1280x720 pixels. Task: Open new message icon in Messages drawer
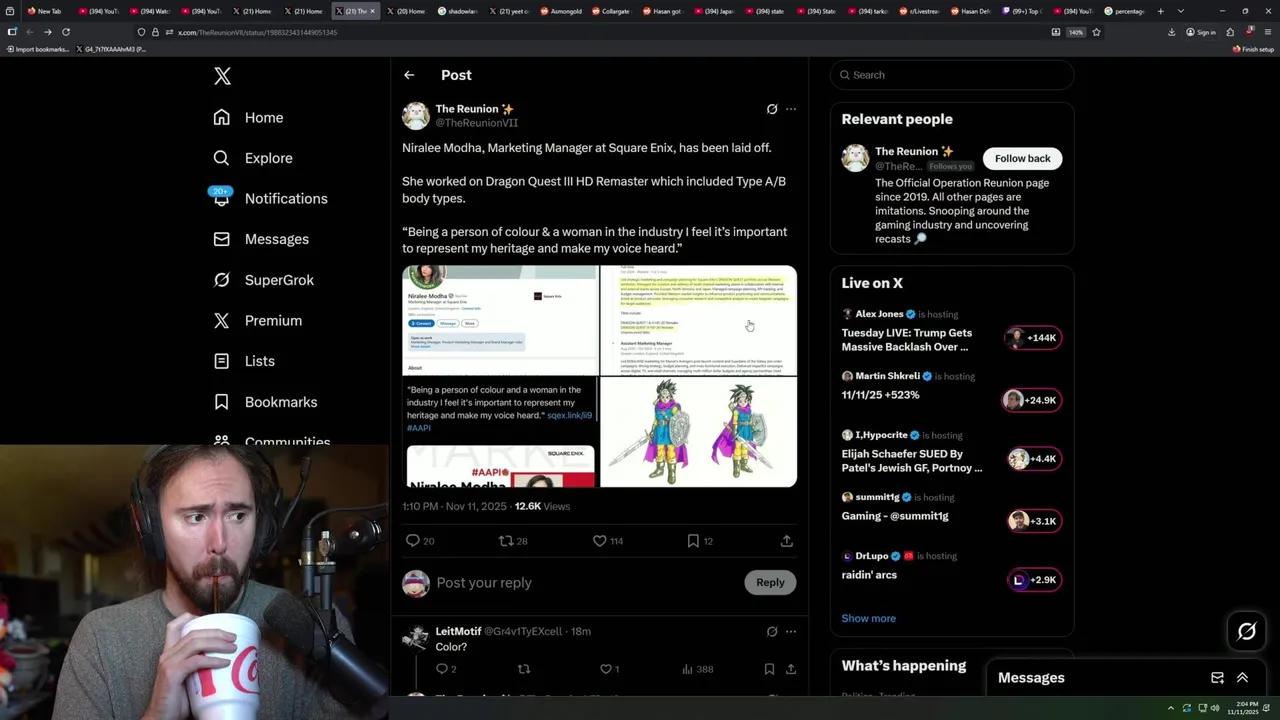[x=1217, y=678]
